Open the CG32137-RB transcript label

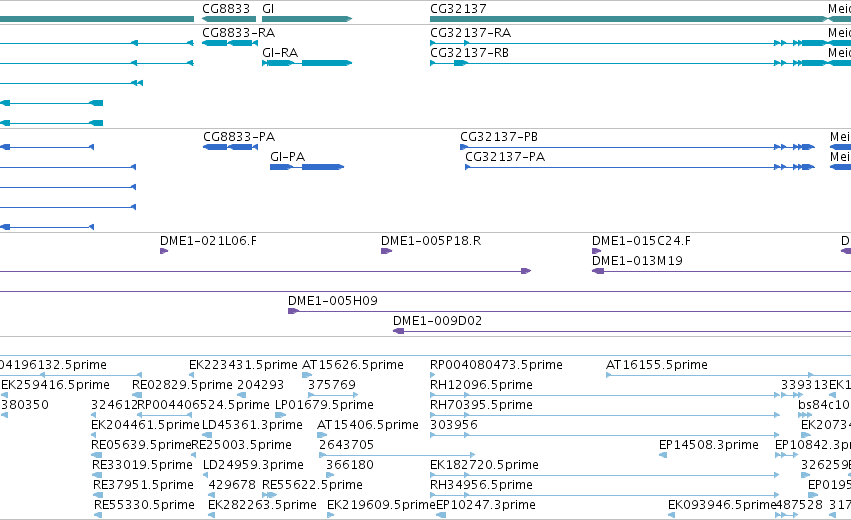[469, 53]
